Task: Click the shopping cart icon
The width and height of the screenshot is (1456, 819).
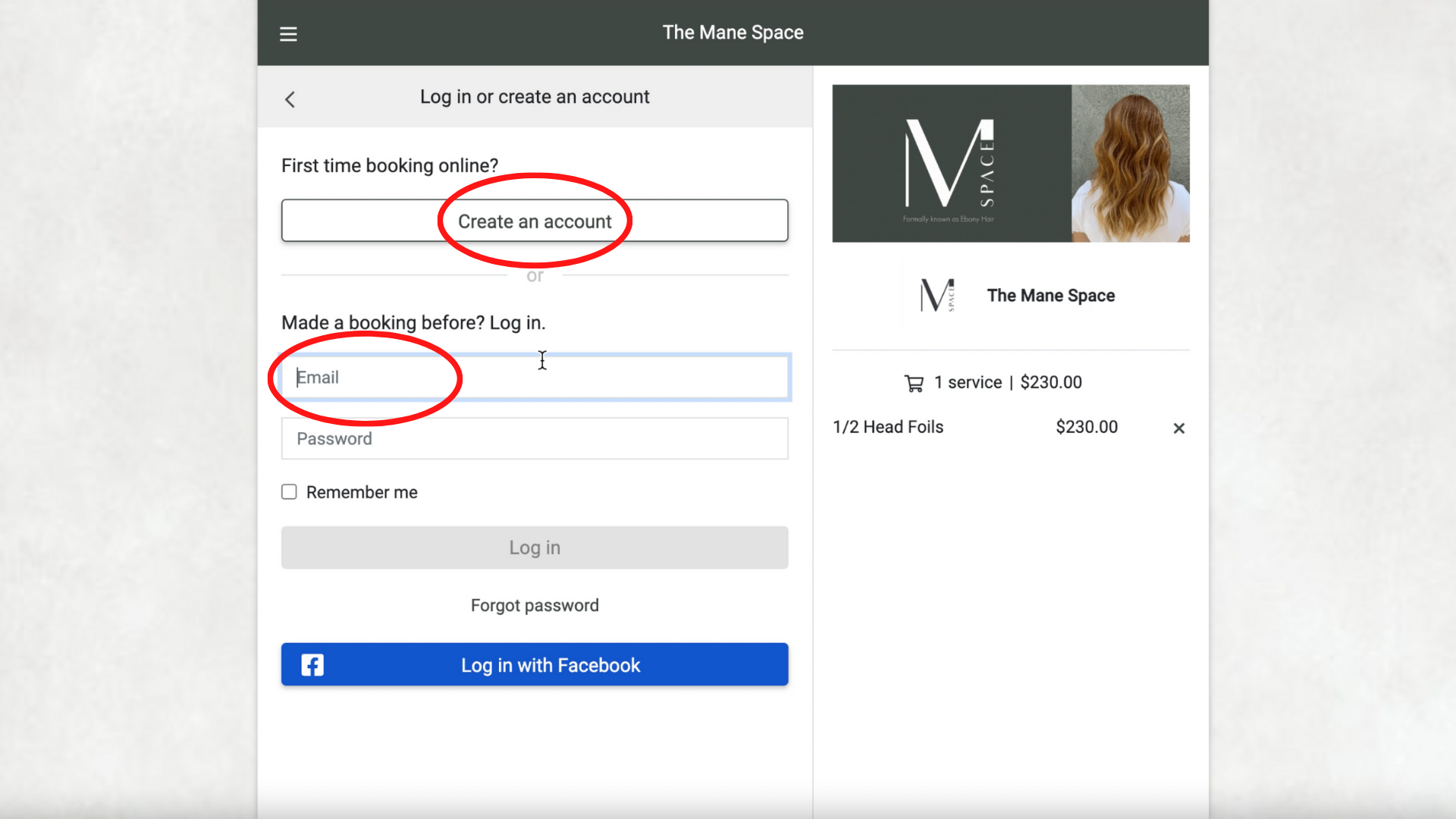Action: click(914, 384)
